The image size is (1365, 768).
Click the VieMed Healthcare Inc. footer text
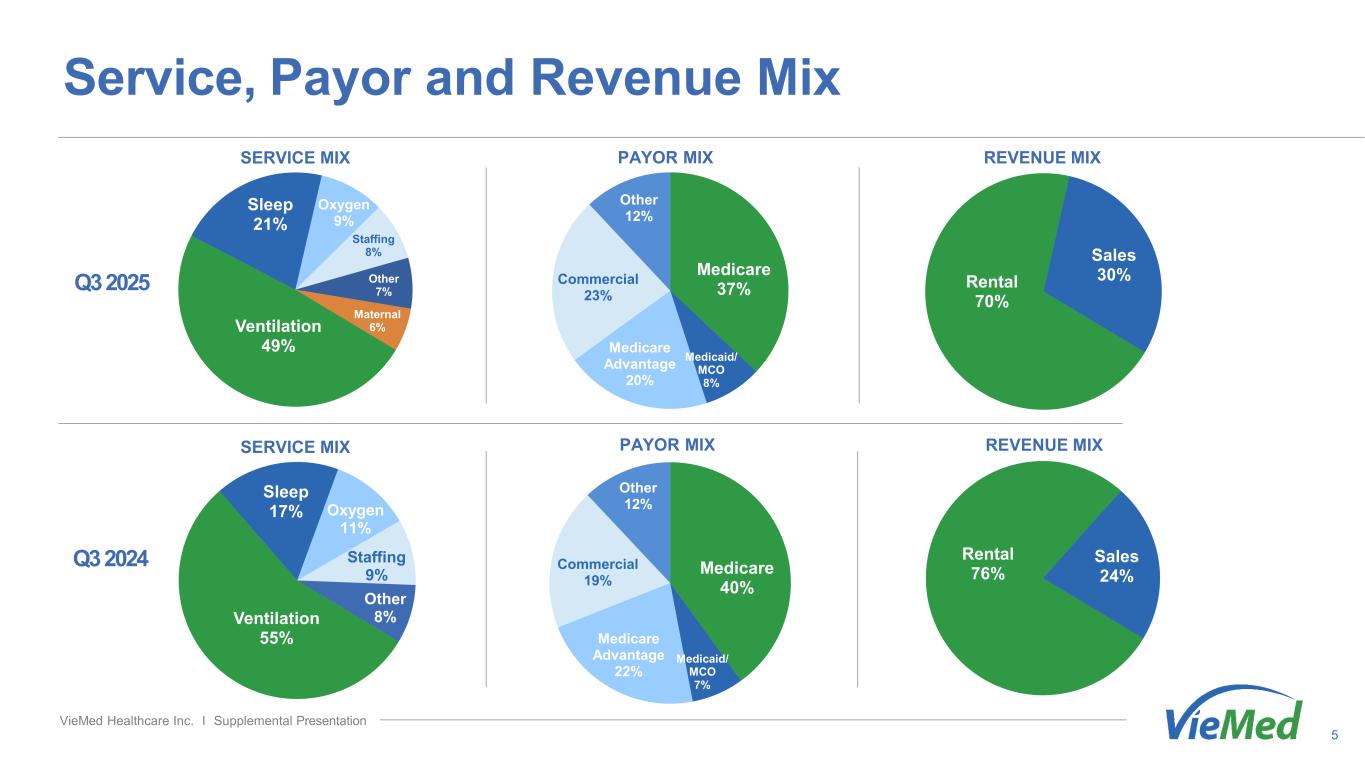(x=213, y=721)
